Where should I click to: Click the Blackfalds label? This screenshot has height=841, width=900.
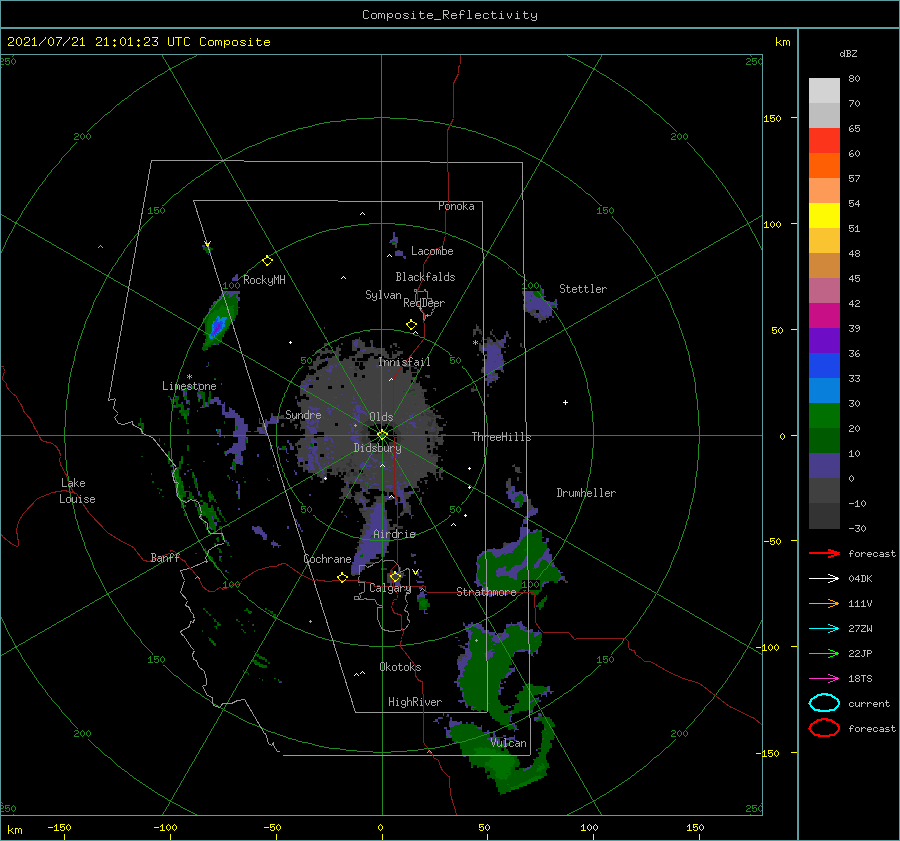click(x=425, y=277)
